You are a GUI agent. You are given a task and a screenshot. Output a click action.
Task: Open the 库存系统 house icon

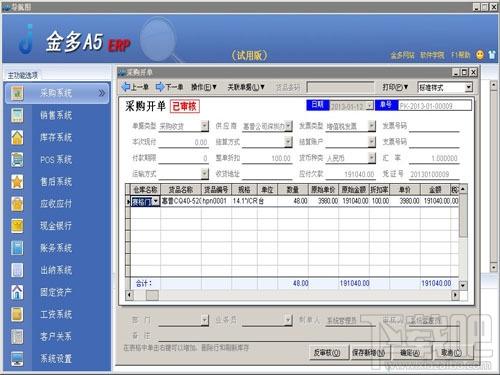click(x=17, y=137)
